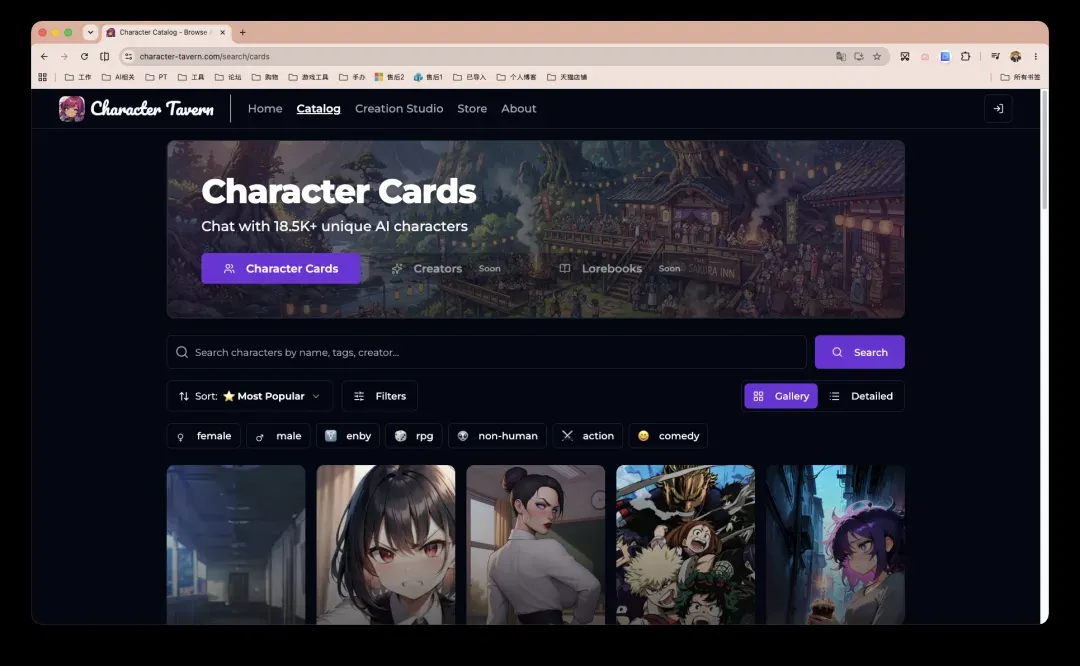Click the site info icon in address bar

(x=128, y=56)
